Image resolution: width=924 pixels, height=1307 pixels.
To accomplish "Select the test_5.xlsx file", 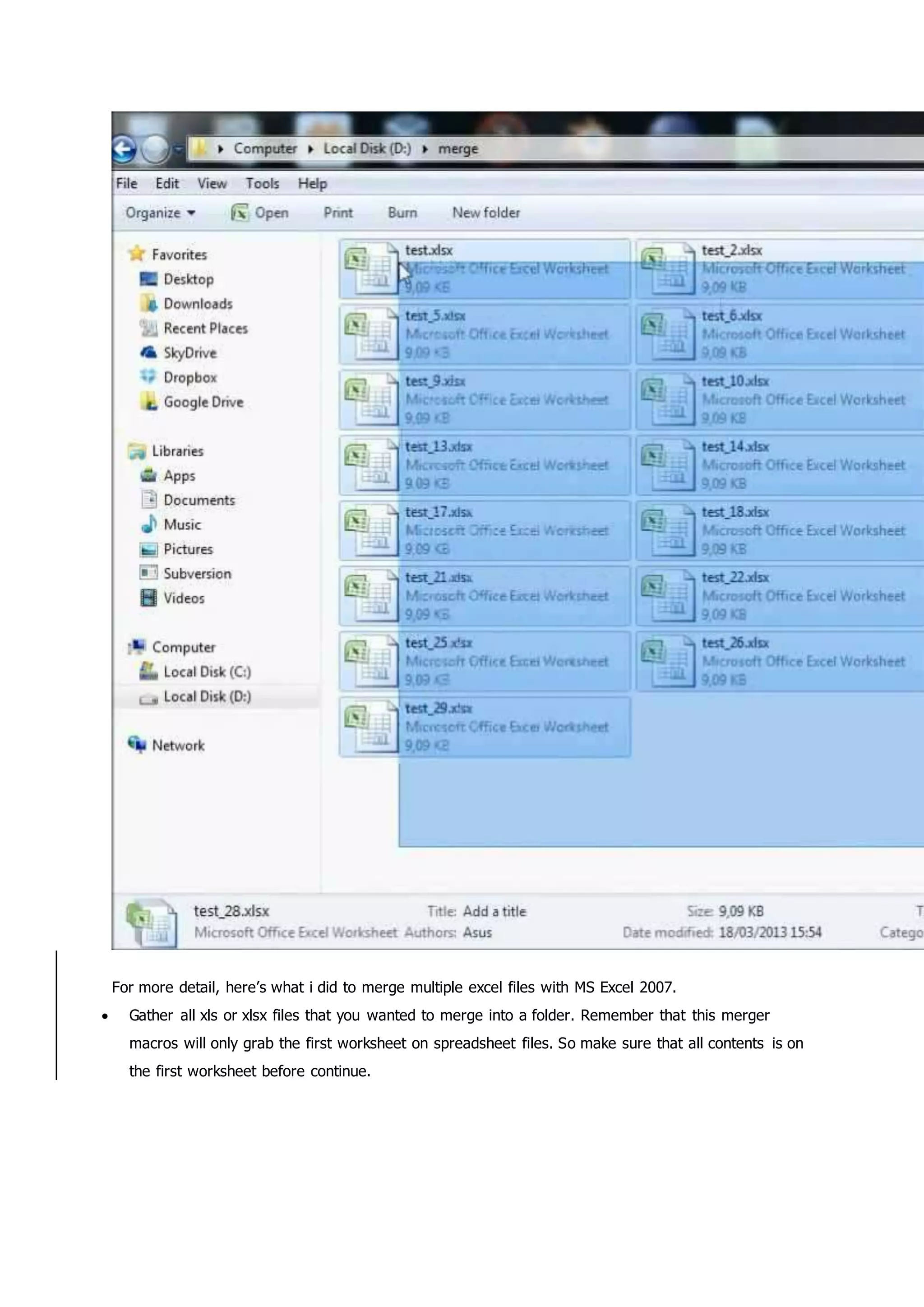I will [434, 316].
